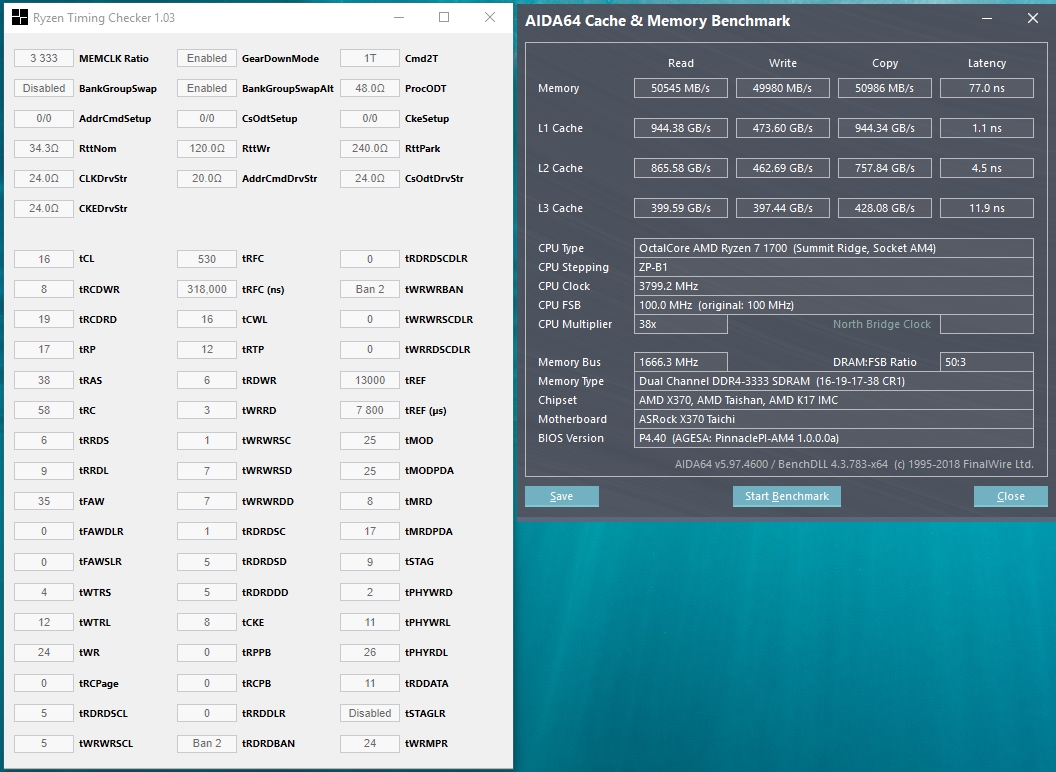Select the BIOS Version P4.40 field

[834, 438]
